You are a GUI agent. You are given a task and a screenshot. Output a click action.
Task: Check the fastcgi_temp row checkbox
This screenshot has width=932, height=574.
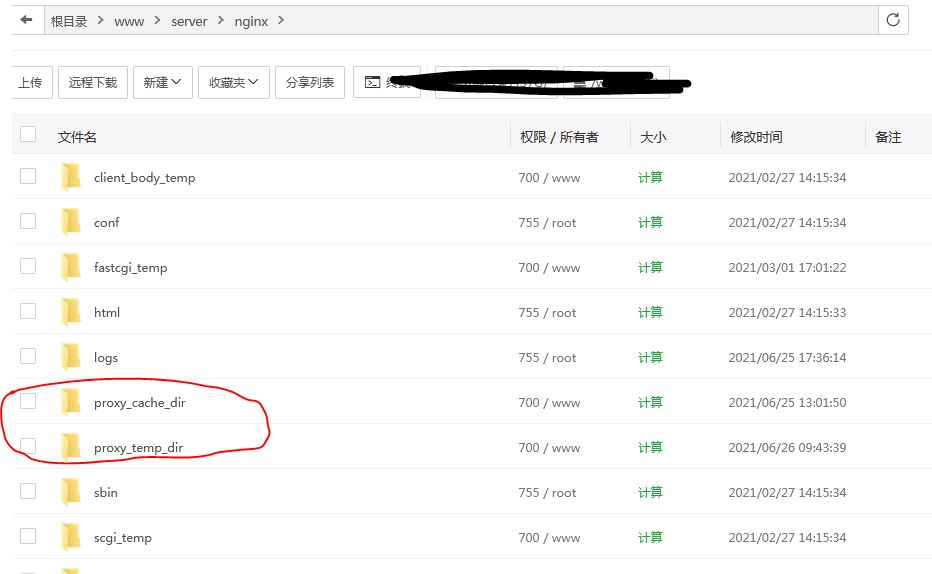[x=28, y=266]
